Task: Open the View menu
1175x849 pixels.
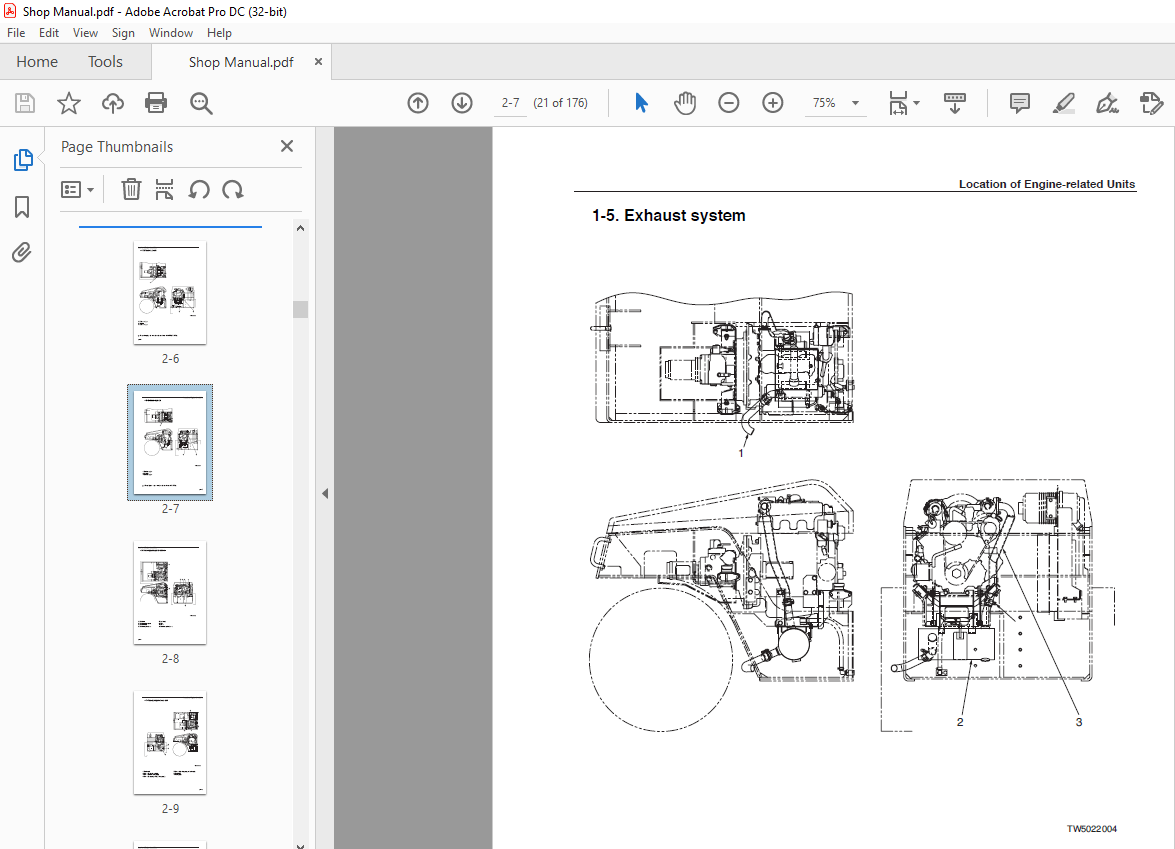Action: coord(85,33)
